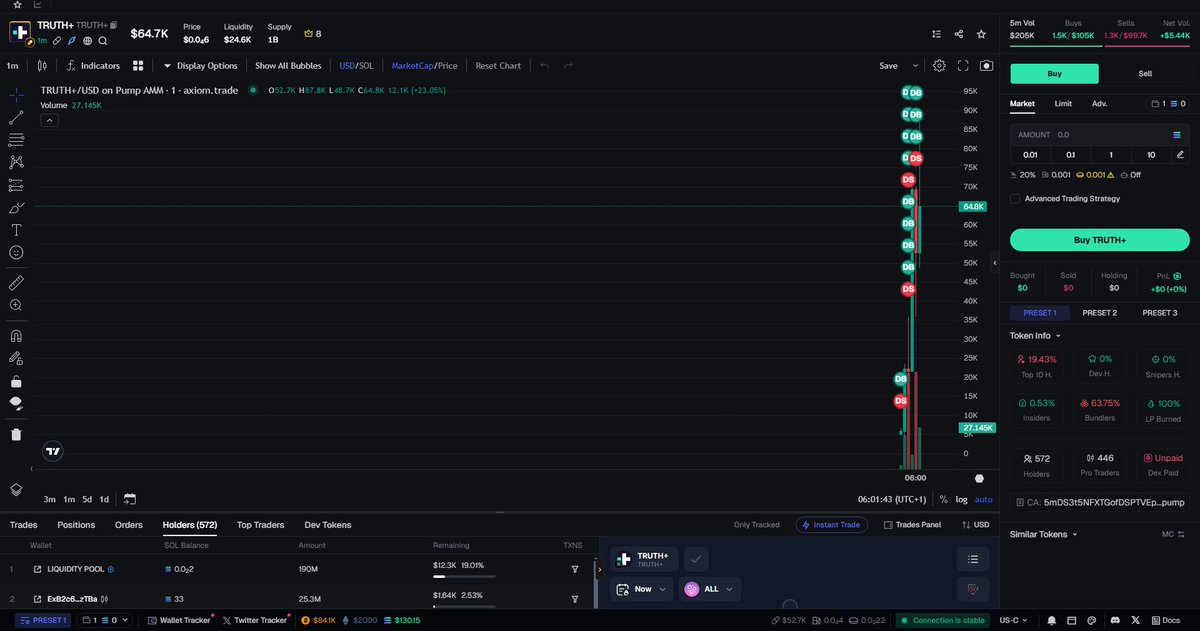Image resolution: width=1200 pixels, height=631 pixels.
Task: Select the ruler measure tool
Action: pyautogui.click(x=16, y=283)
